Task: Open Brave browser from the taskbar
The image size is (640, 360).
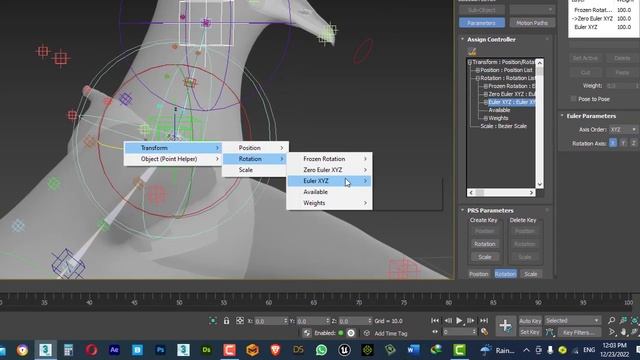Action: point(276,350)
